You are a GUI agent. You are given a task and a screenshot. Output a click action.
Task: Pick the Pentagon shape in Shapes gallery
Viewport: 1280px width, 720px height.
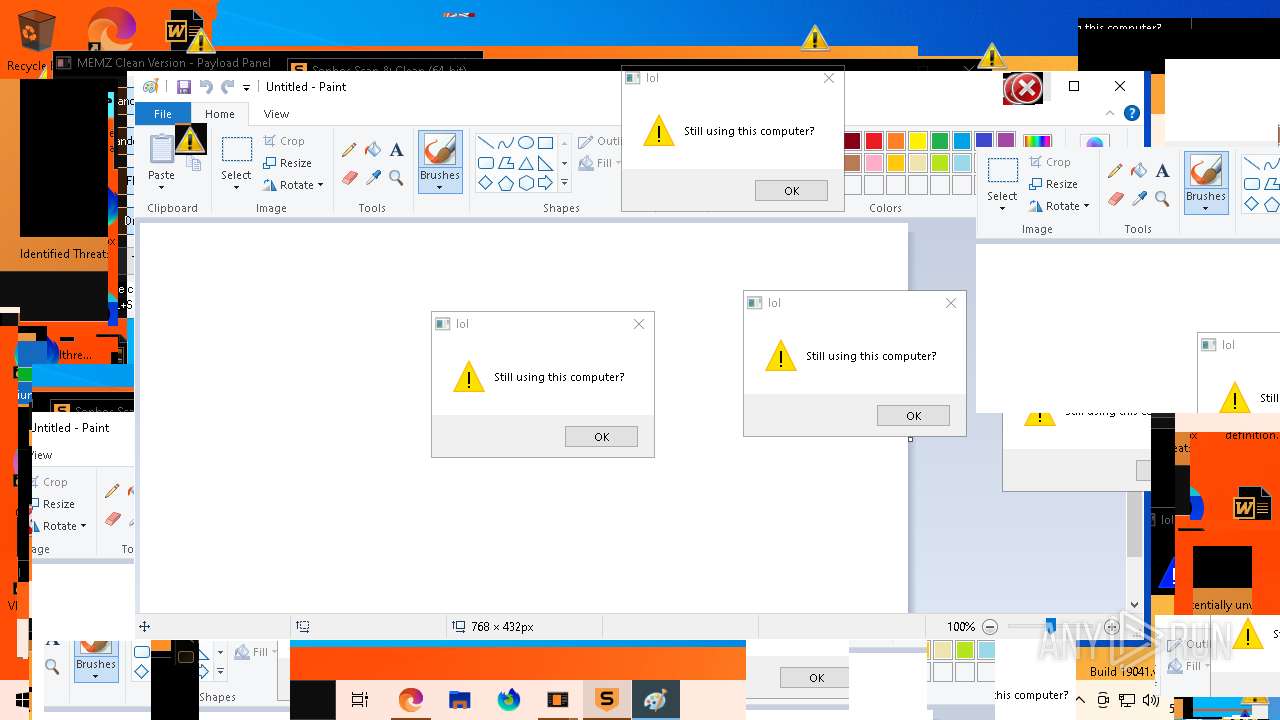505,183
